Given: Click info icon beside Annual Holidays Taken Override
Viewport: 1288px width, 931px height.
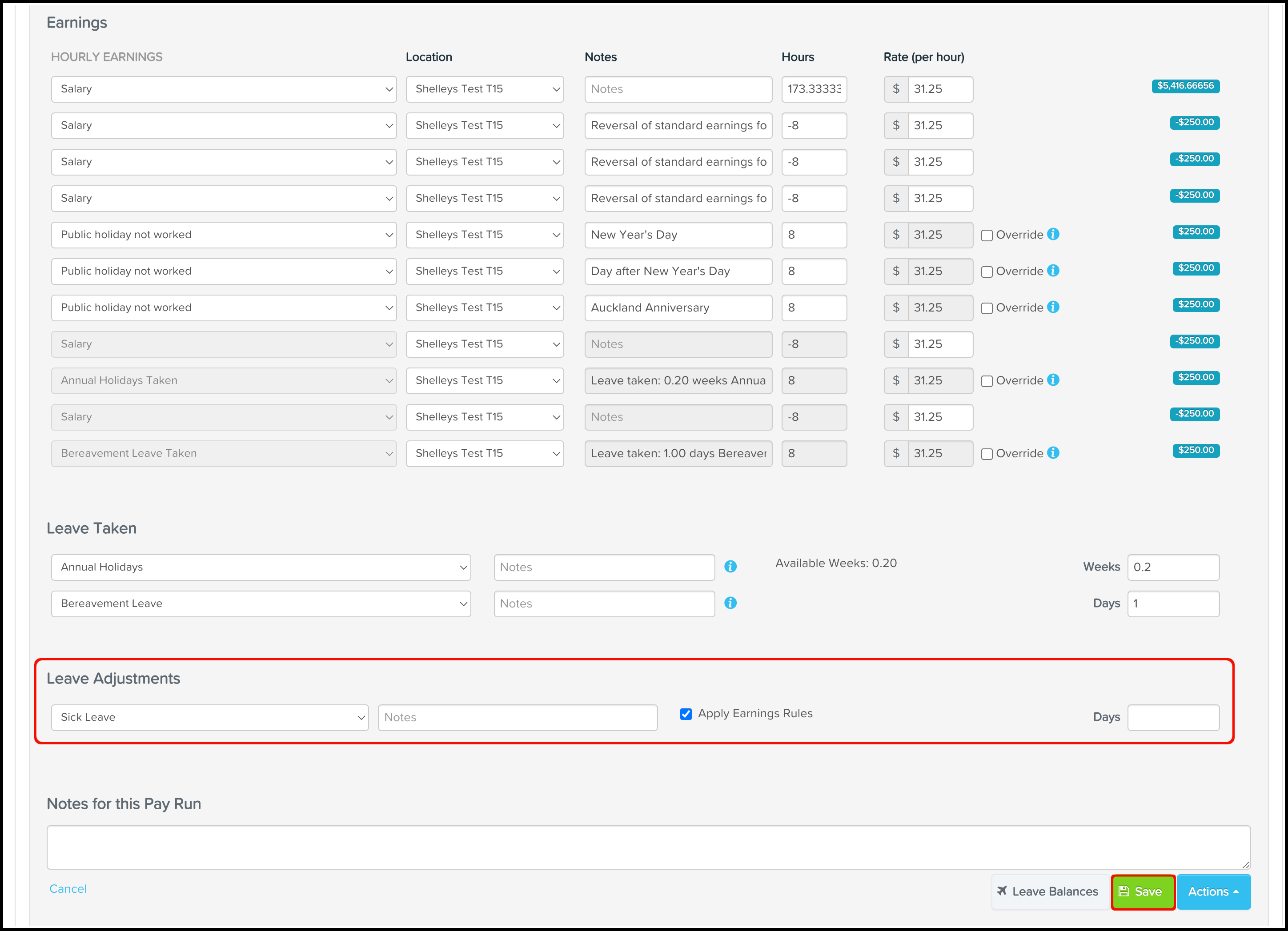Looking at the screenshot, I should coord(1053,380).
